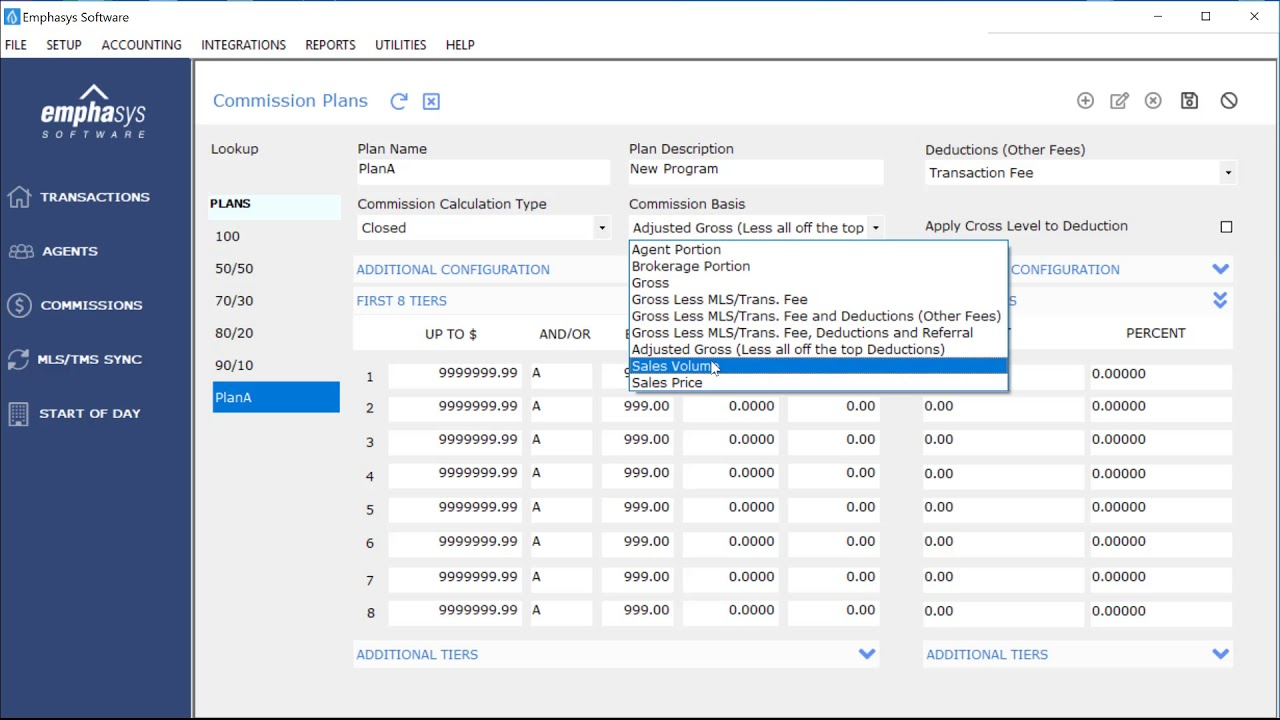The height and width of the screenshot is (720, 1280).
Task: Click the Plan Name input field
Action: tap(483, 172)
